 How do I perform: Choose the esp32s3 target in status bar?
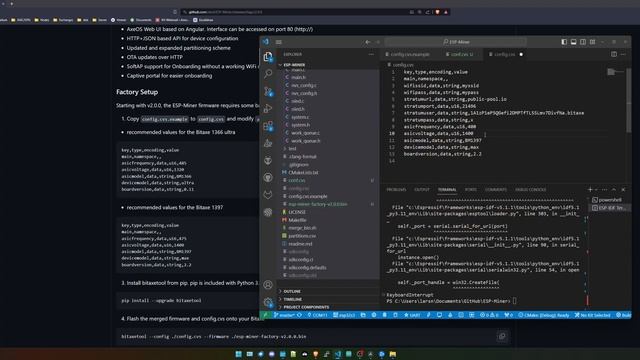344,315
